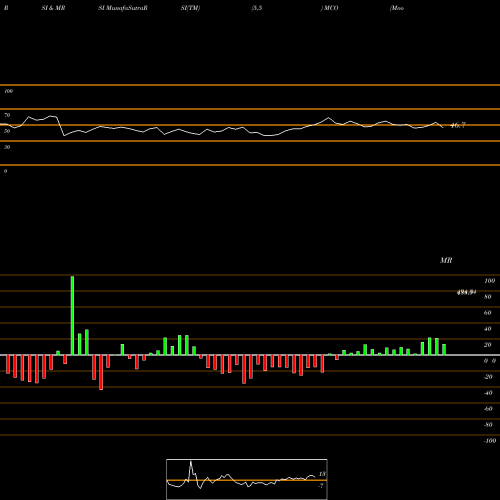The height and width of the screenshot is (500, 500).
Task: Click the 'SI MunafaSutraR' header text
Action: 123,8
